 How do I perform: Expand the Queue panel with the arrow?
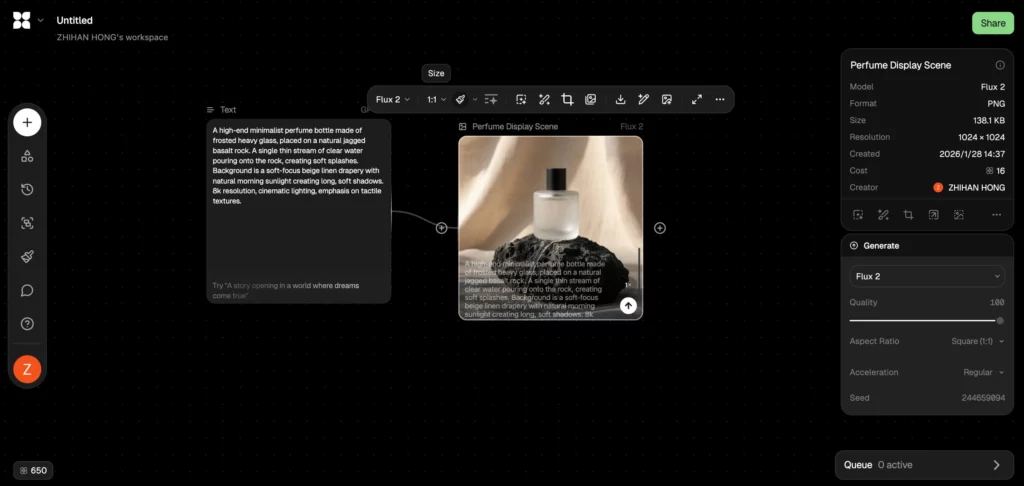996,465
